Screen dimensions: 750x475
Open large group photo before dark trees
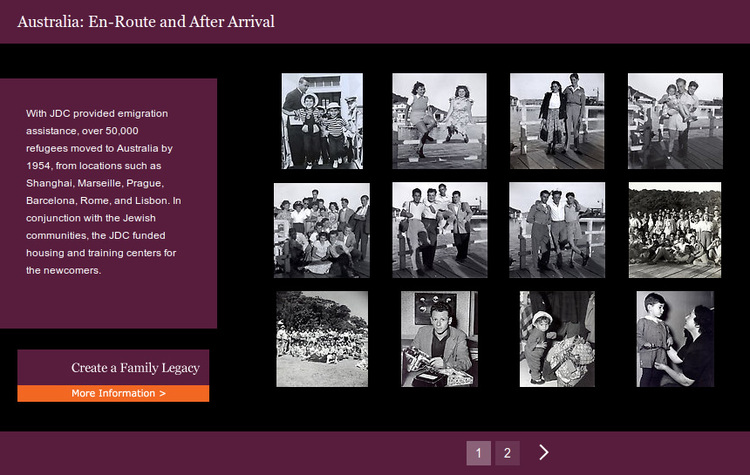(x=675, y=230)
